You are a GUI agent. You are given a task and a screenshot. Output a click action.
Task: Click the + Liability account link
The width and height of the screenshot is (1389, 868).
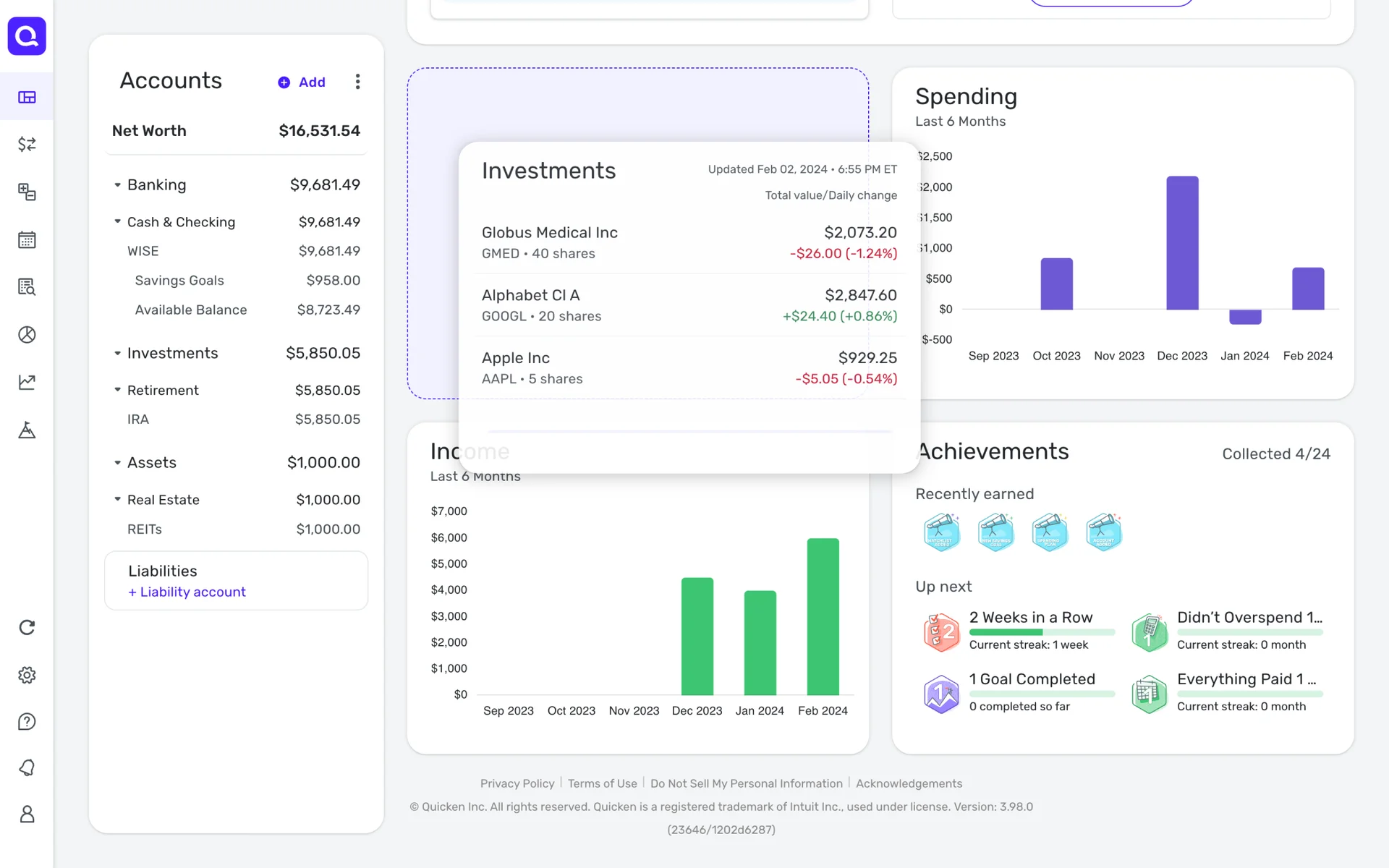[187, 592]
